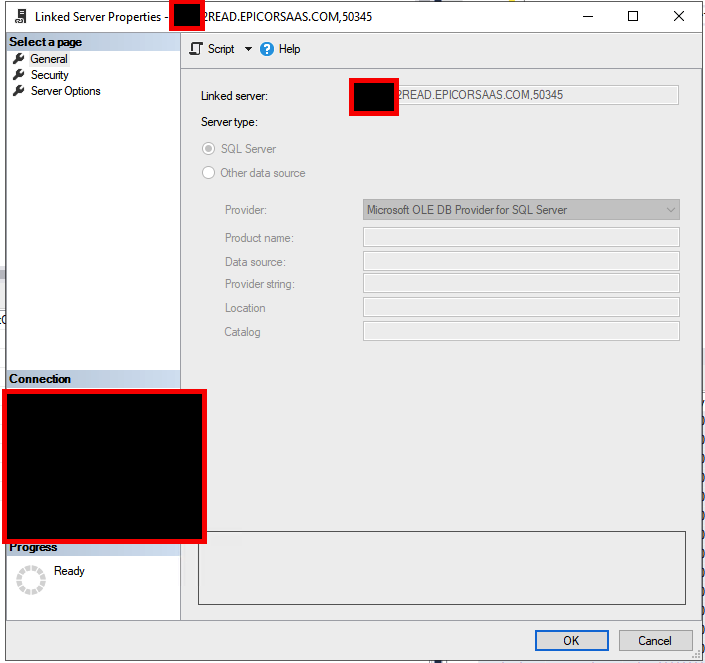
Task: Click the Server type label
Action: coord(229,122)
